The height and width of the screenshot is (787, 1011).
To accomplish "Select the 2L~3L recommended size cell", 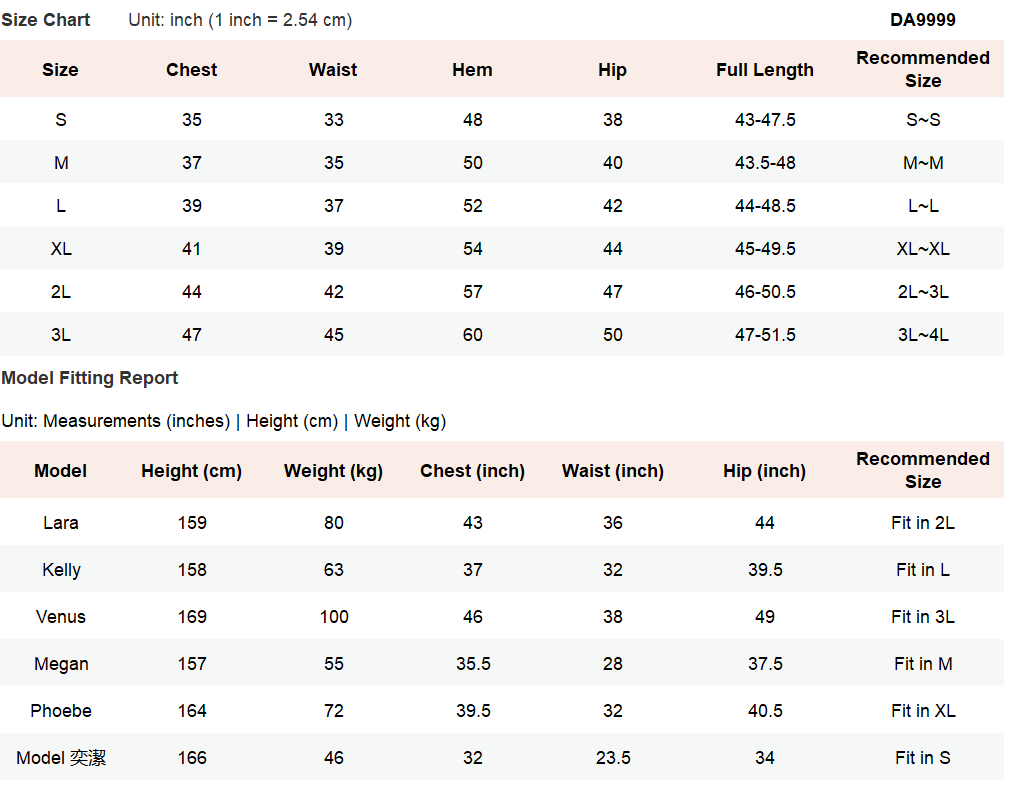I will [922, 292].
